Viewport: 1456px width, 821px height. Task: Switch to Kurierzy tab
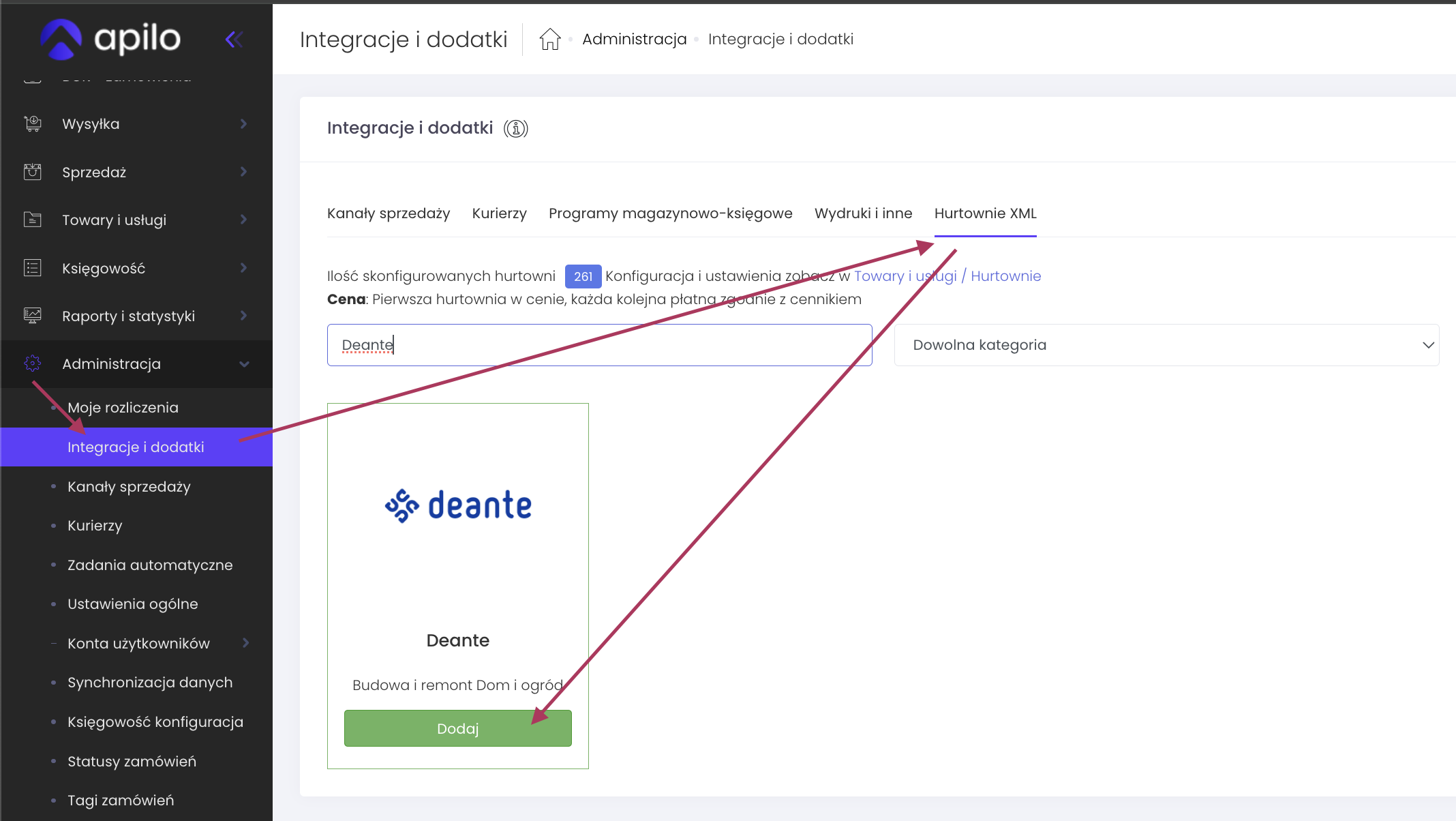(500, 213)
